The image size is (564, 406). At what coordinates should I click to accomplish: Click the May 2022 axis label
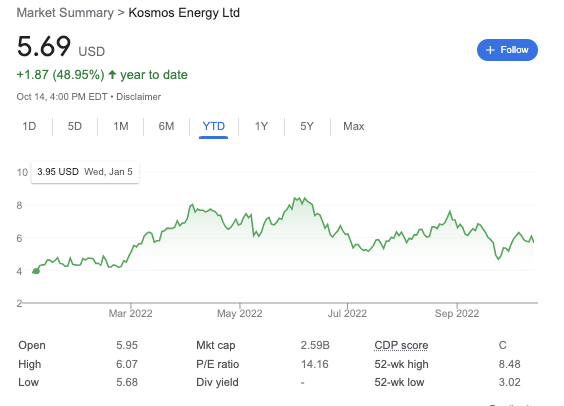coord(240,314)
